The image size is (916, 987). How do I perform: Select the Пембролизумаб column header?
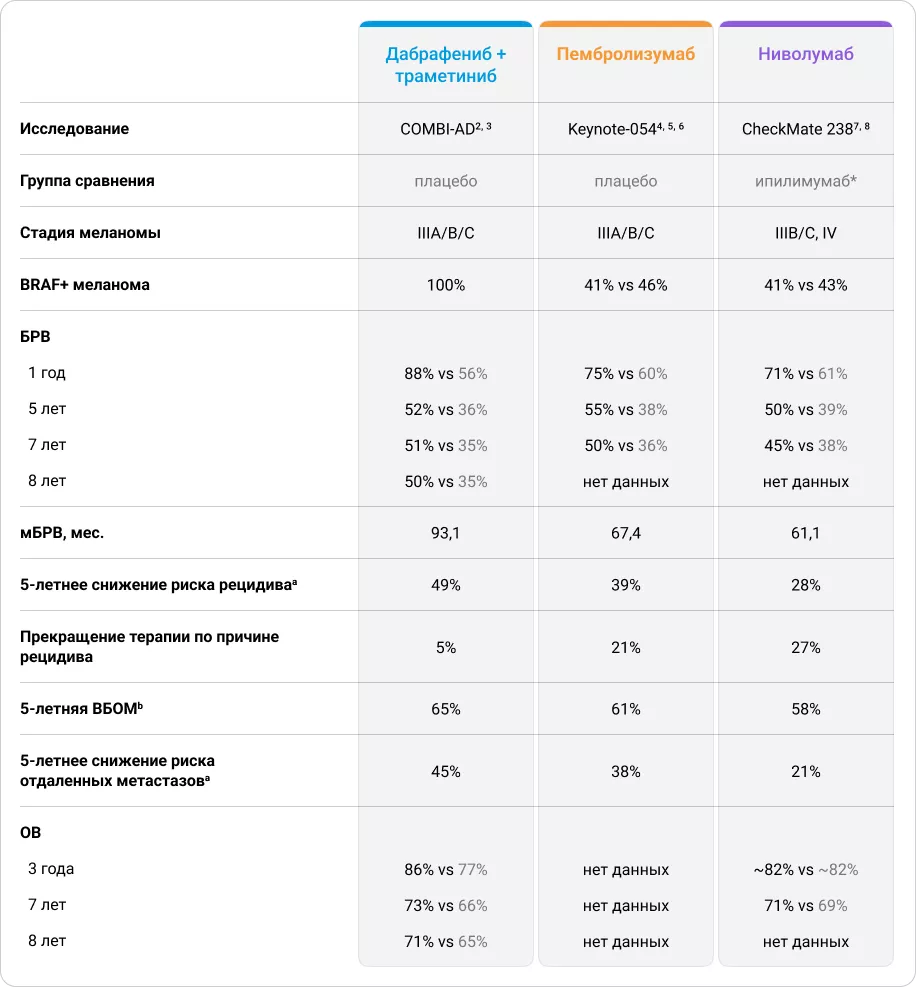tap(625, 54)
